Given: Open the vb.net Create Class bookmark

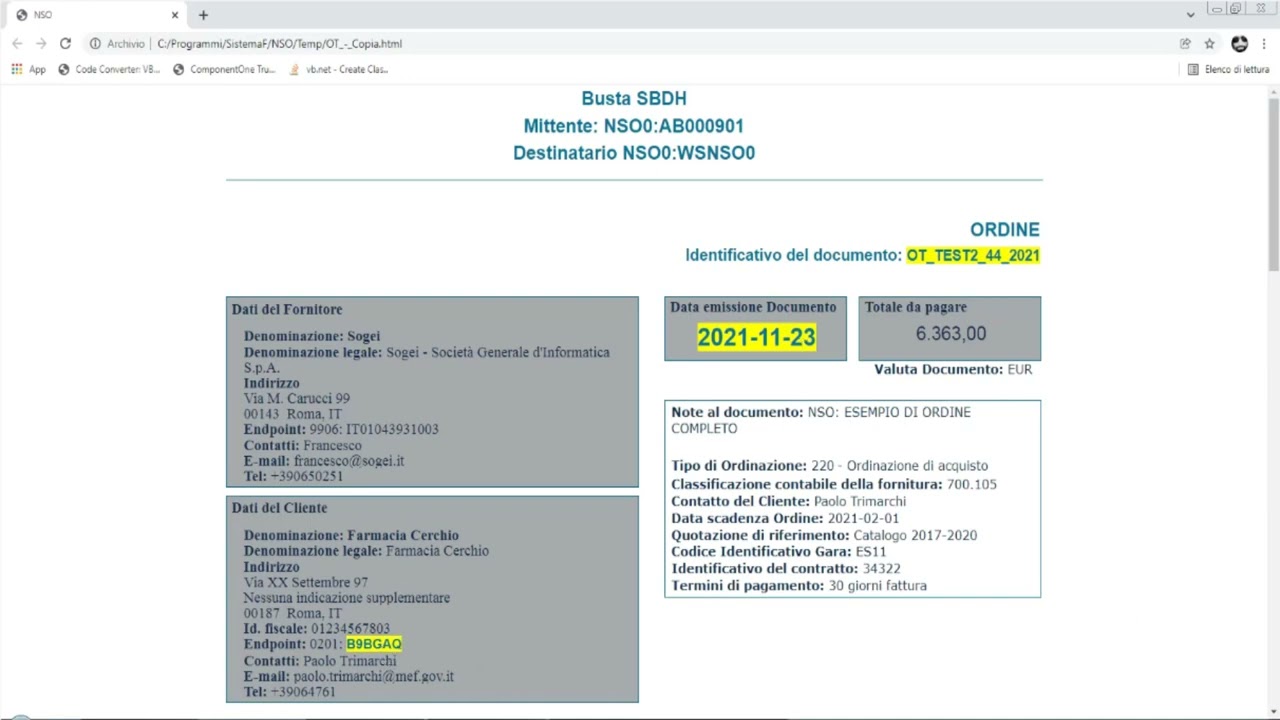Looking at the screenshot, I should pyautogui.click(x=338, y=69).
